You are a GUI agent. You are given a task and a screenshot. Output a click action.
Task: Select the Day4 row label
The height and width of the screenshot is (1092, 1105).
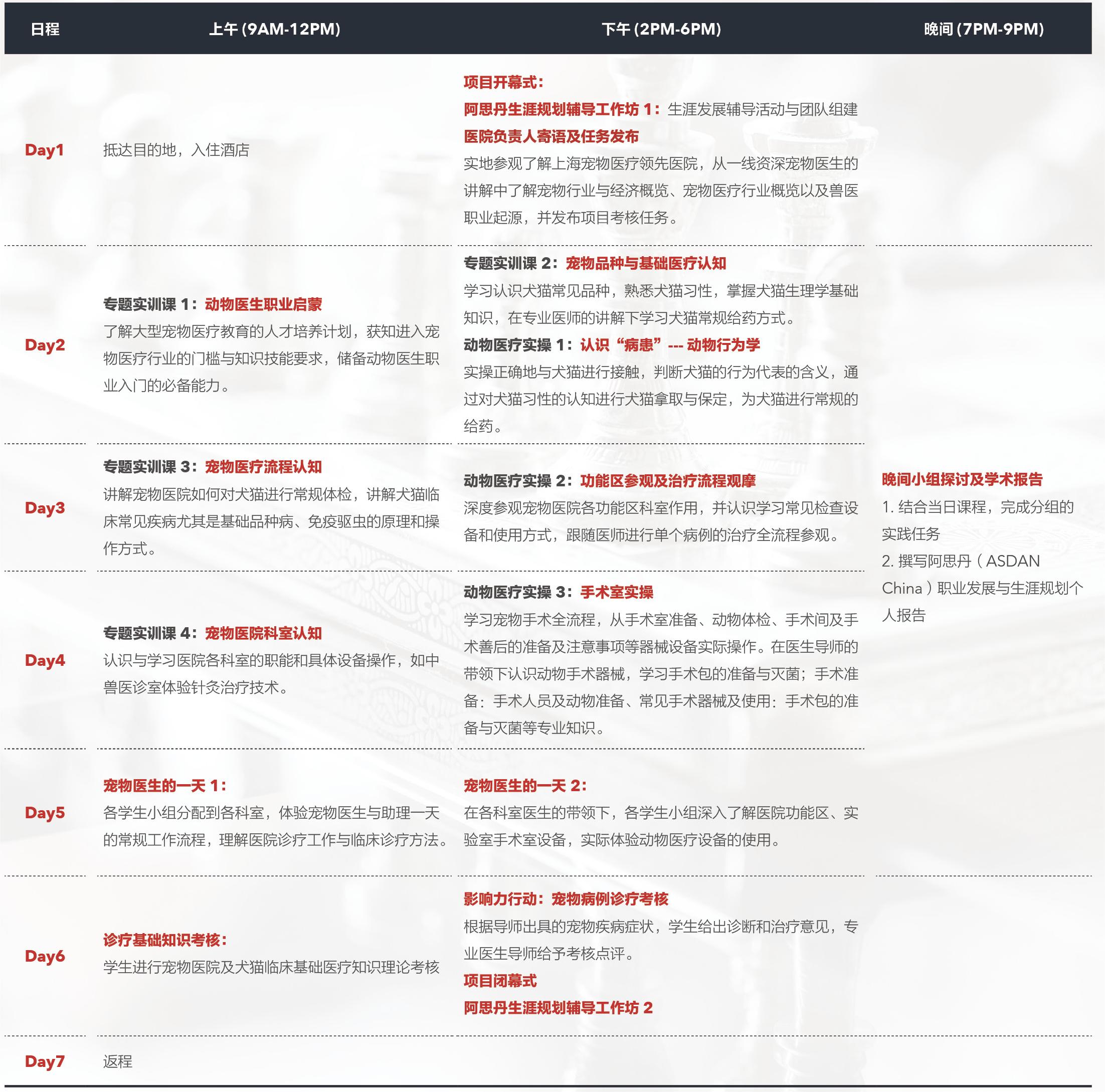(45, 660)
